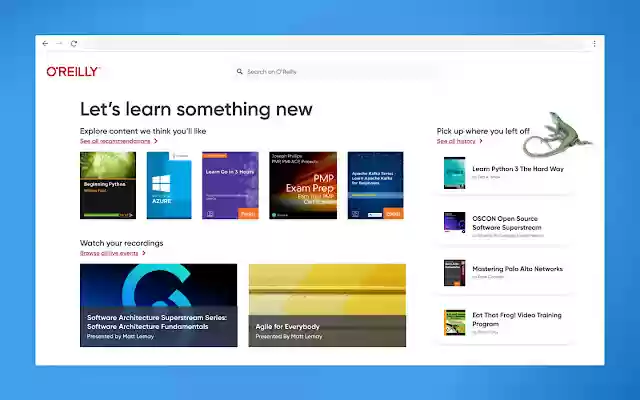Click the progress bar on Beginning Python cover
640x400 pixels.
point(108,215)
